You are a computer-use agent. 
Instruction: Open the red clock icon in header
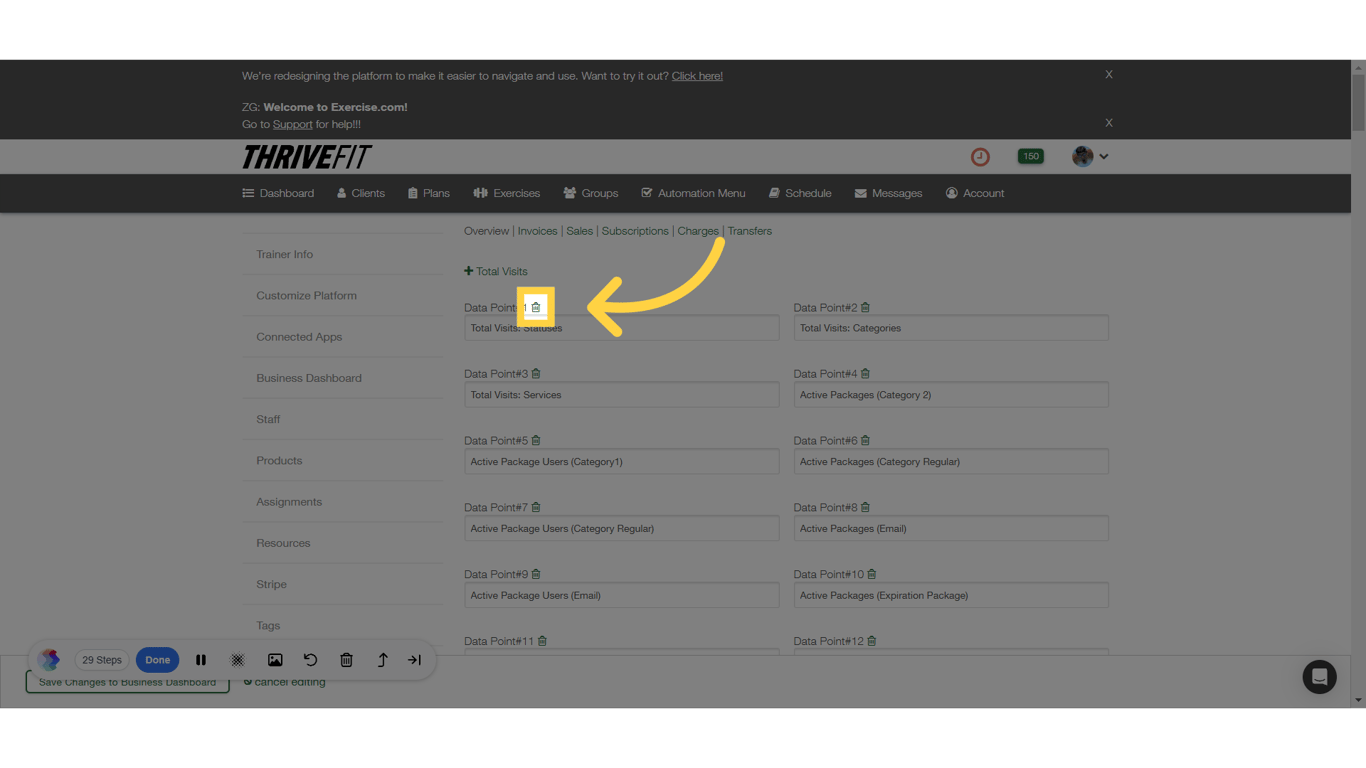pyautogui.click(x=980, y=157)
